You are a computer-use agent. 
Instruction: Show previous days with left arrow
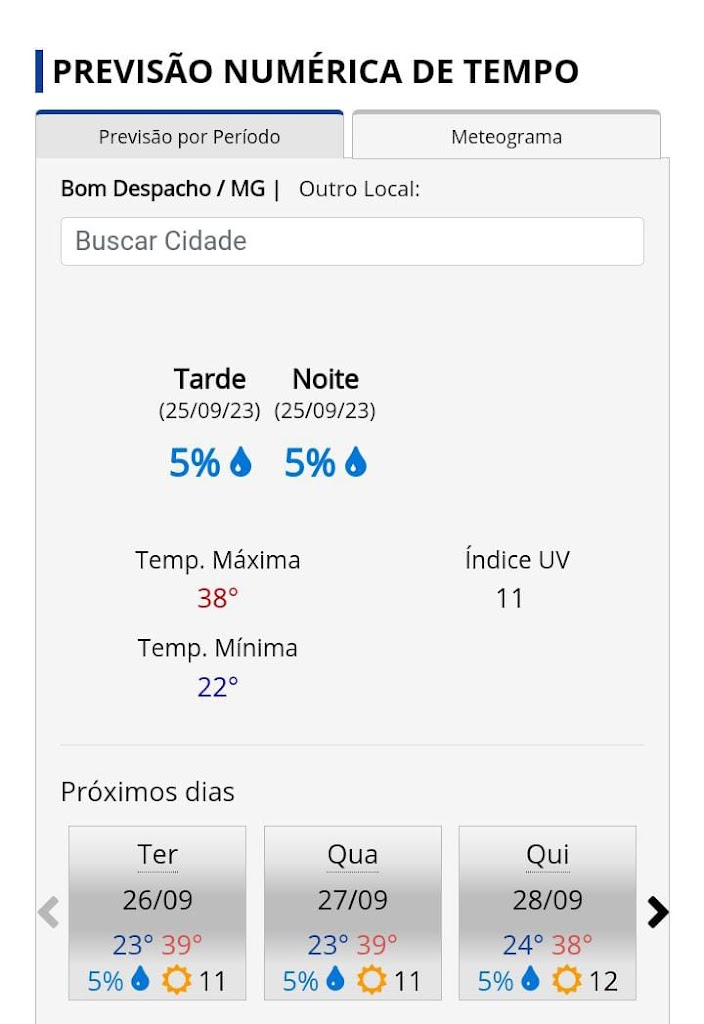coord(48,912)
